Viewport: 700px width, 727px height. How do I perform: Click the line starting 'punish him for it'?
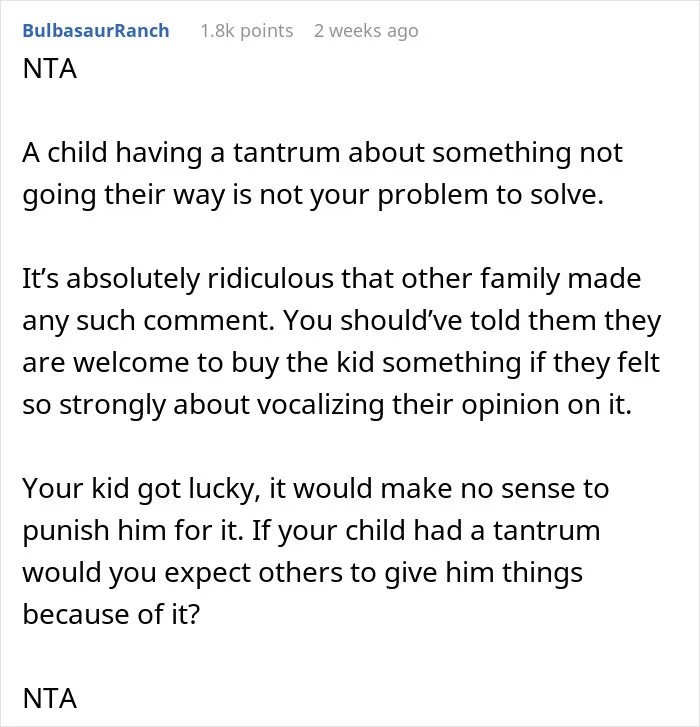tap(311, 530)
